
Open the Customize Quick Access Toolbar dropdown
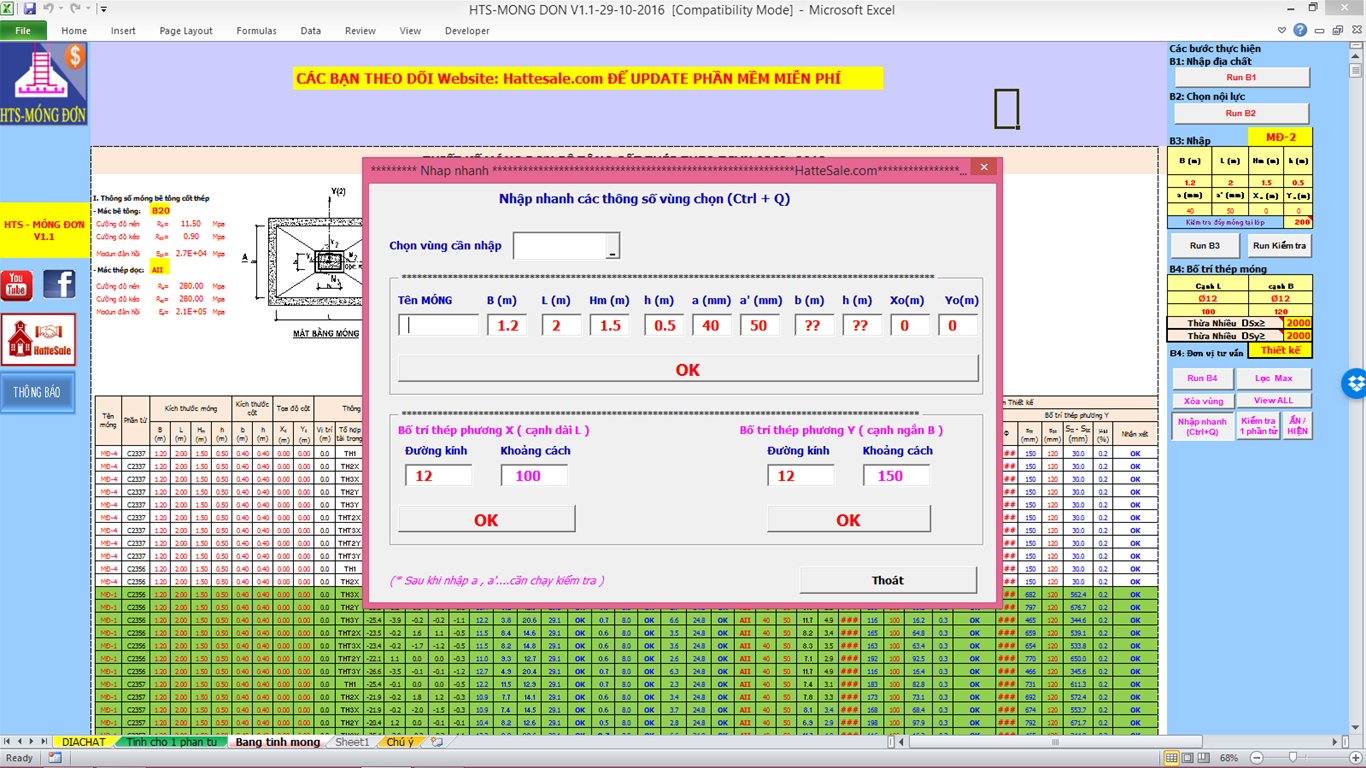(103, 9)
